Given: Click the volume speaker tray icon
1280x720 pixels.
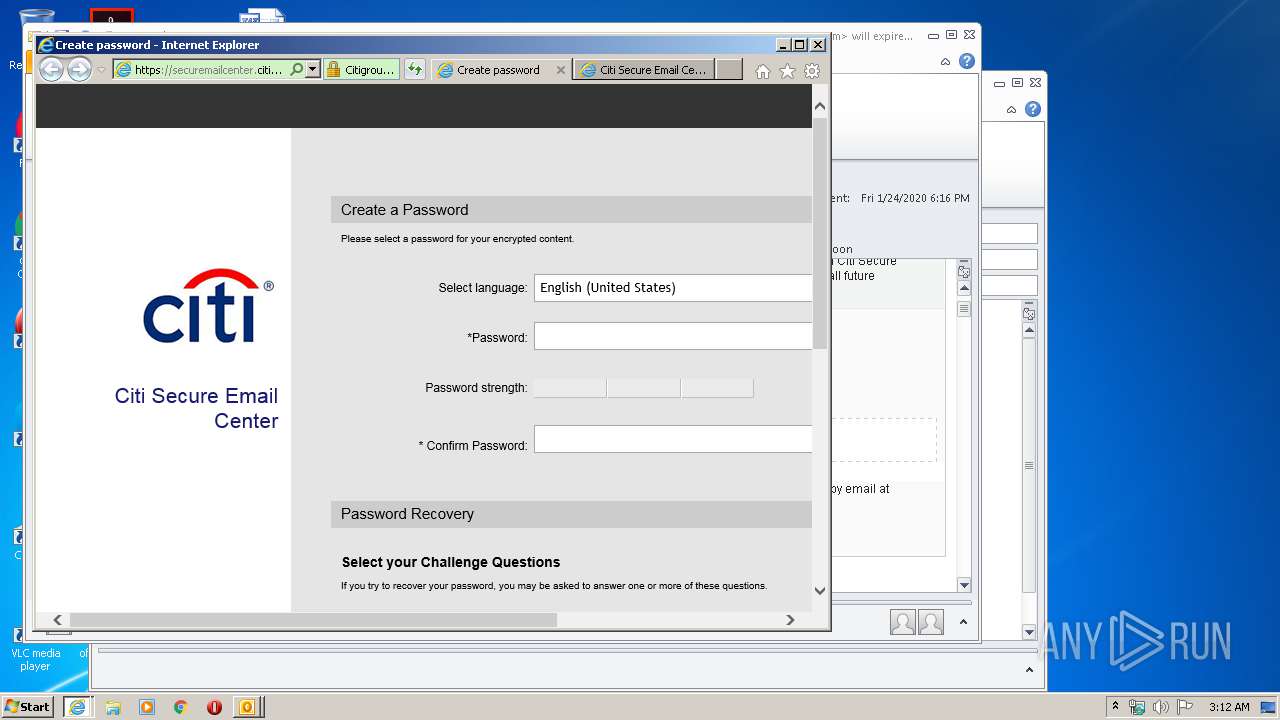Looking at the screenshot, I should [1160, 707].
